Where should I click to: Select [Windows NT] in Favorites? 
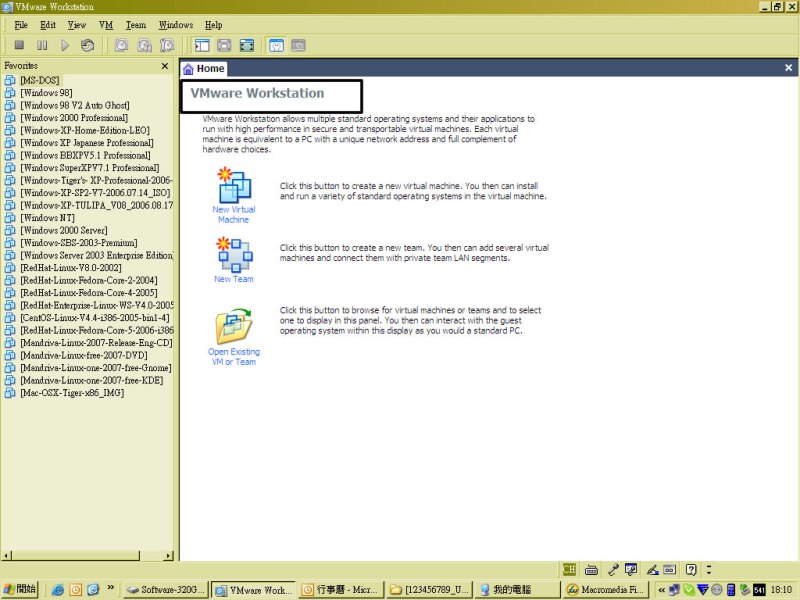point(47,218)
